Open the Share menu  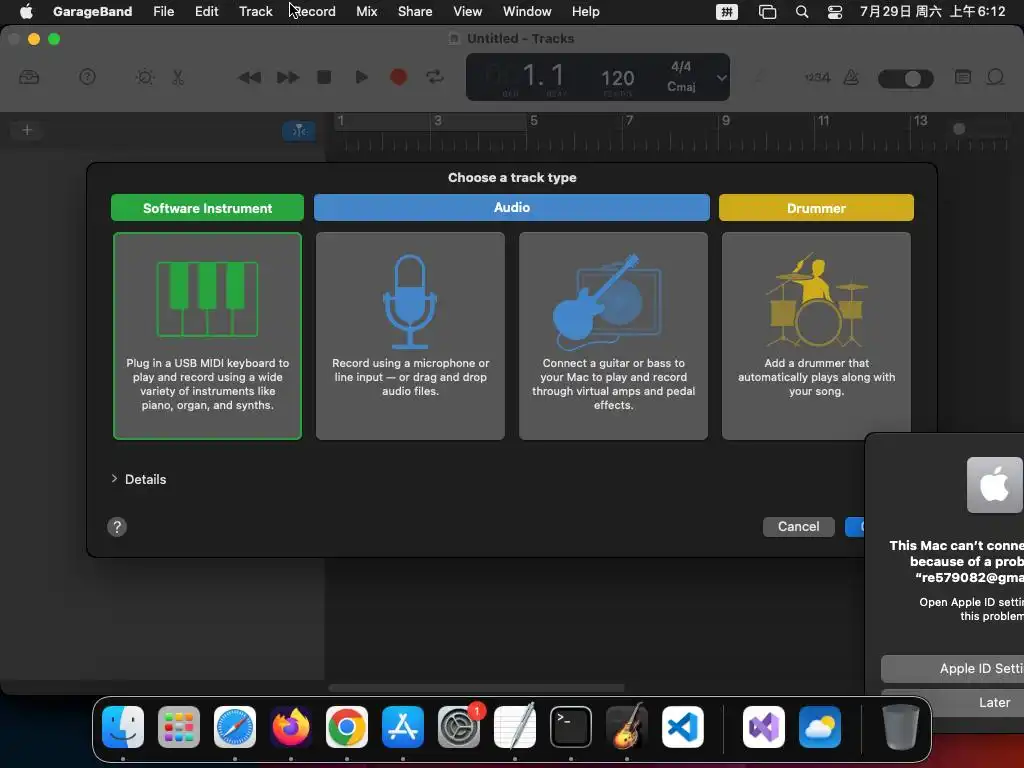point(415,11)
